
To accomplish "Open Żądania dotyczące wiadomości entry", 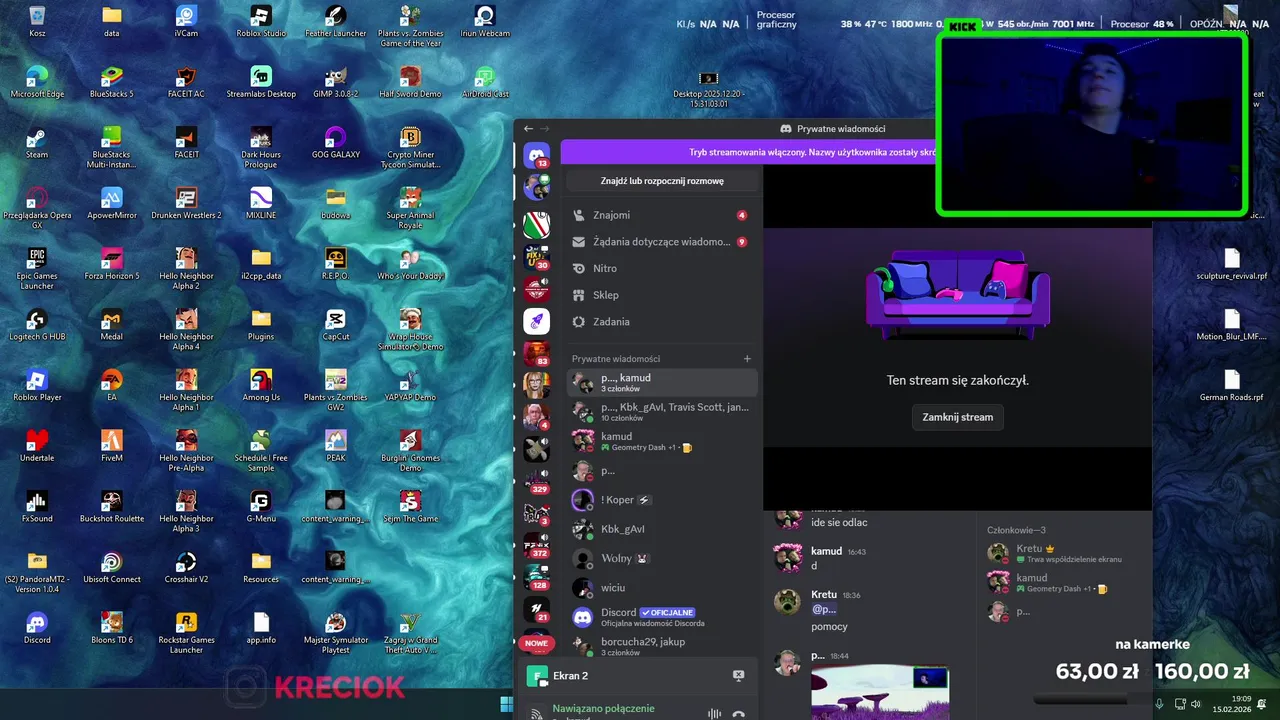I will 661,242.
